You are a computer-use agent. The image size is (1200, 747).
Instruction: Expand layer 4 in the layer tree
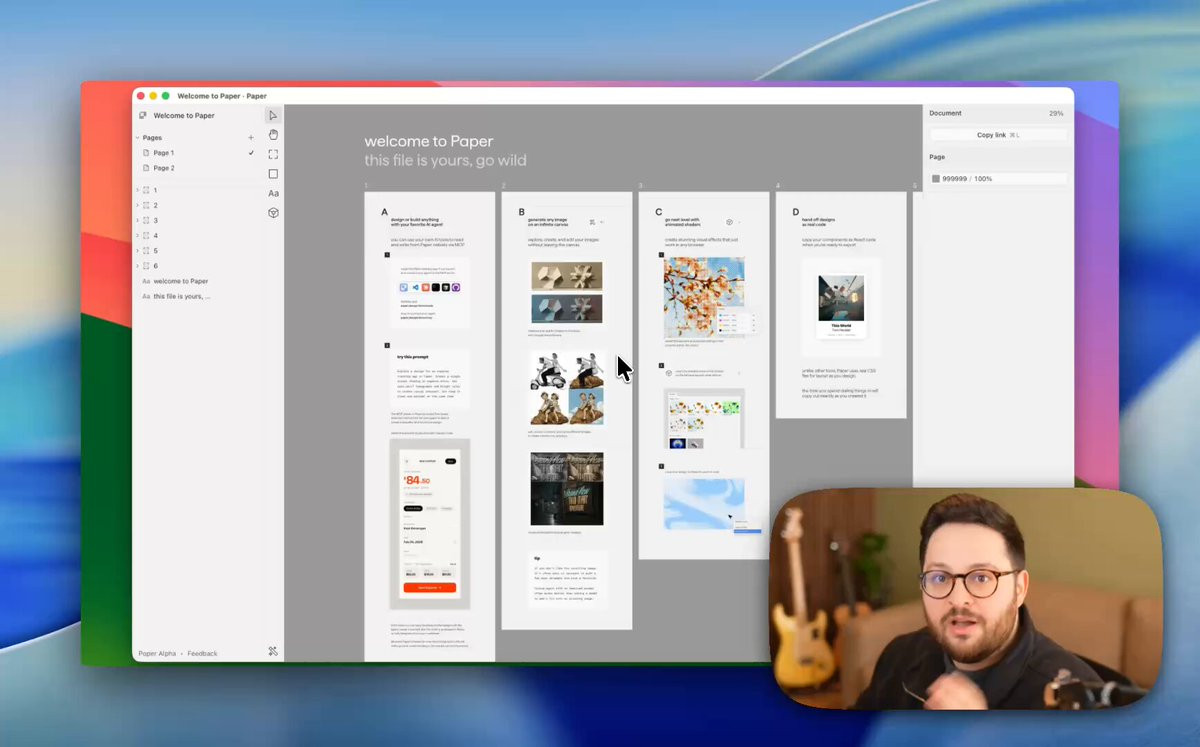tap(137, 236)
